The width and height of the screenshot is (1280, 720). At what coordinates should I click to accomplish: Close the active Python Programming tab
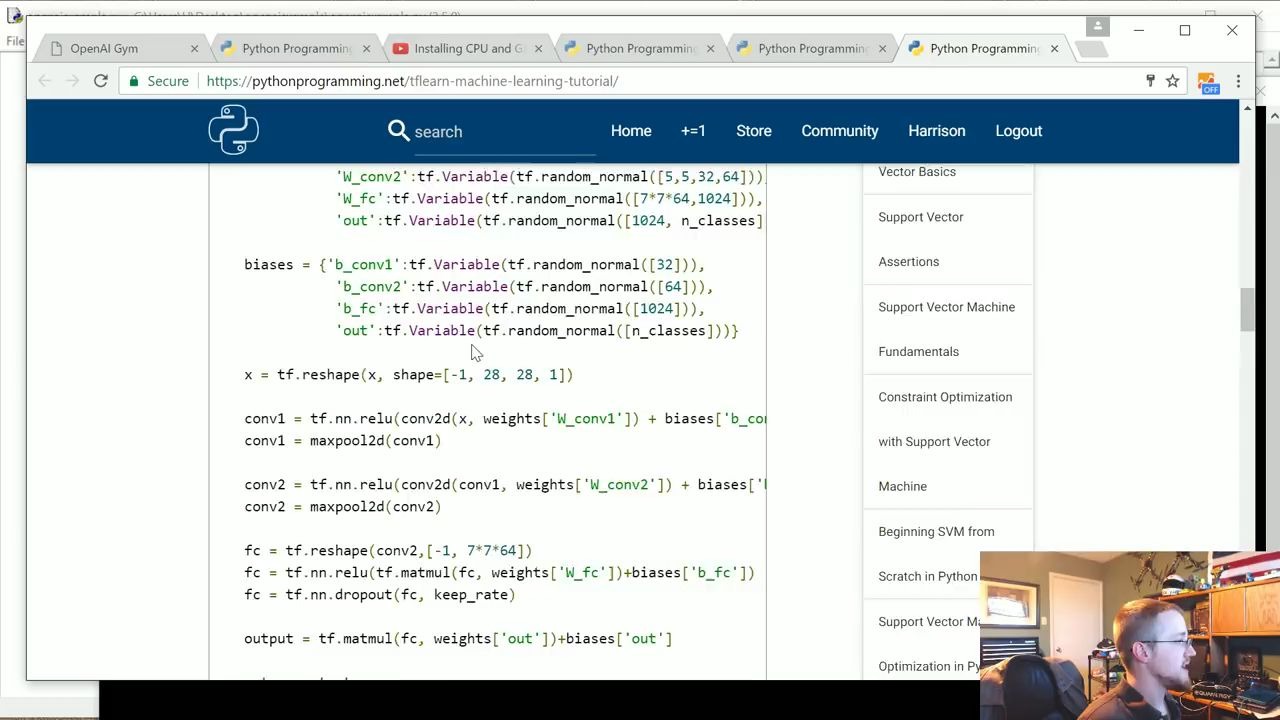(1054, 48)
